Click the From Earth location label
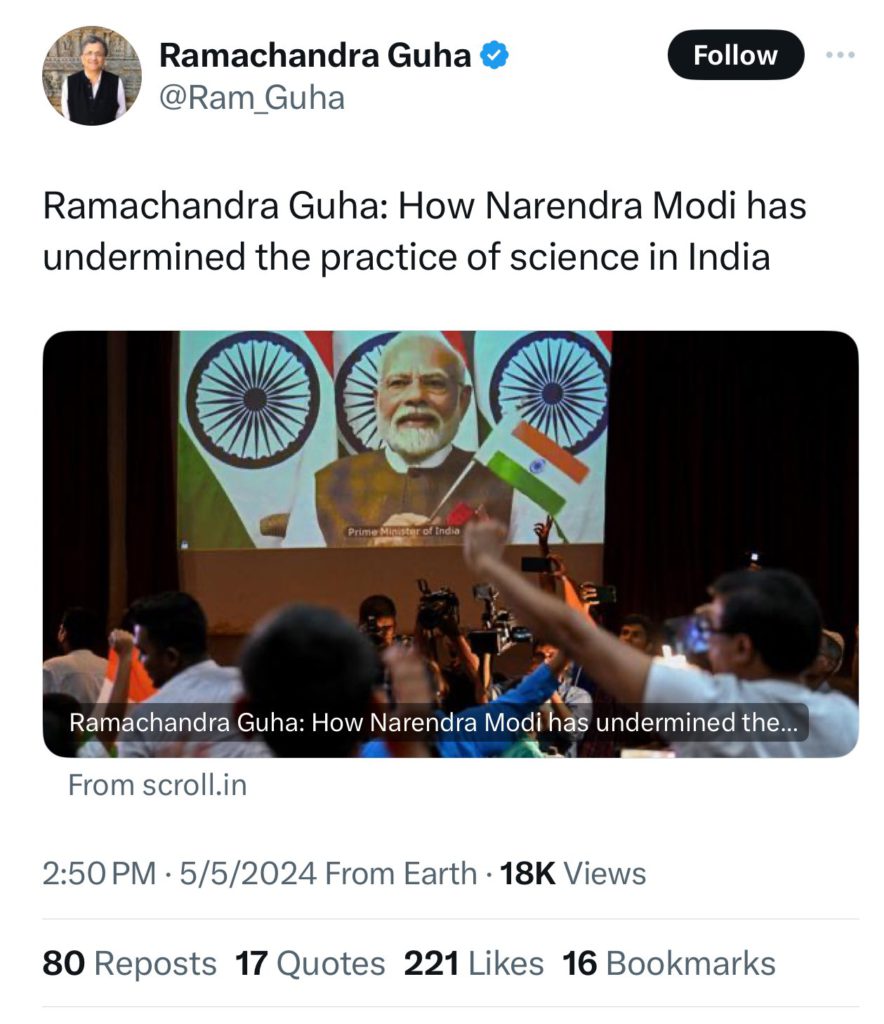This screenshot has width=884, height=1024. [x=402, y=874]
